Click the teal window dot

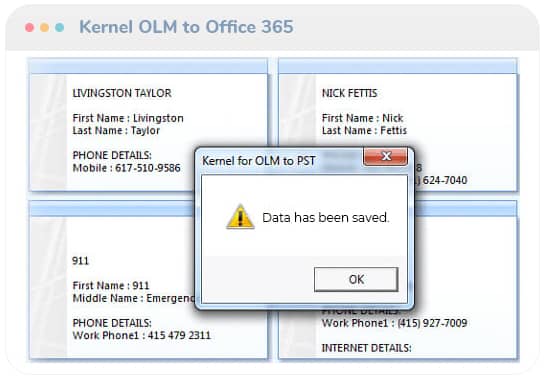click(59, 27)
